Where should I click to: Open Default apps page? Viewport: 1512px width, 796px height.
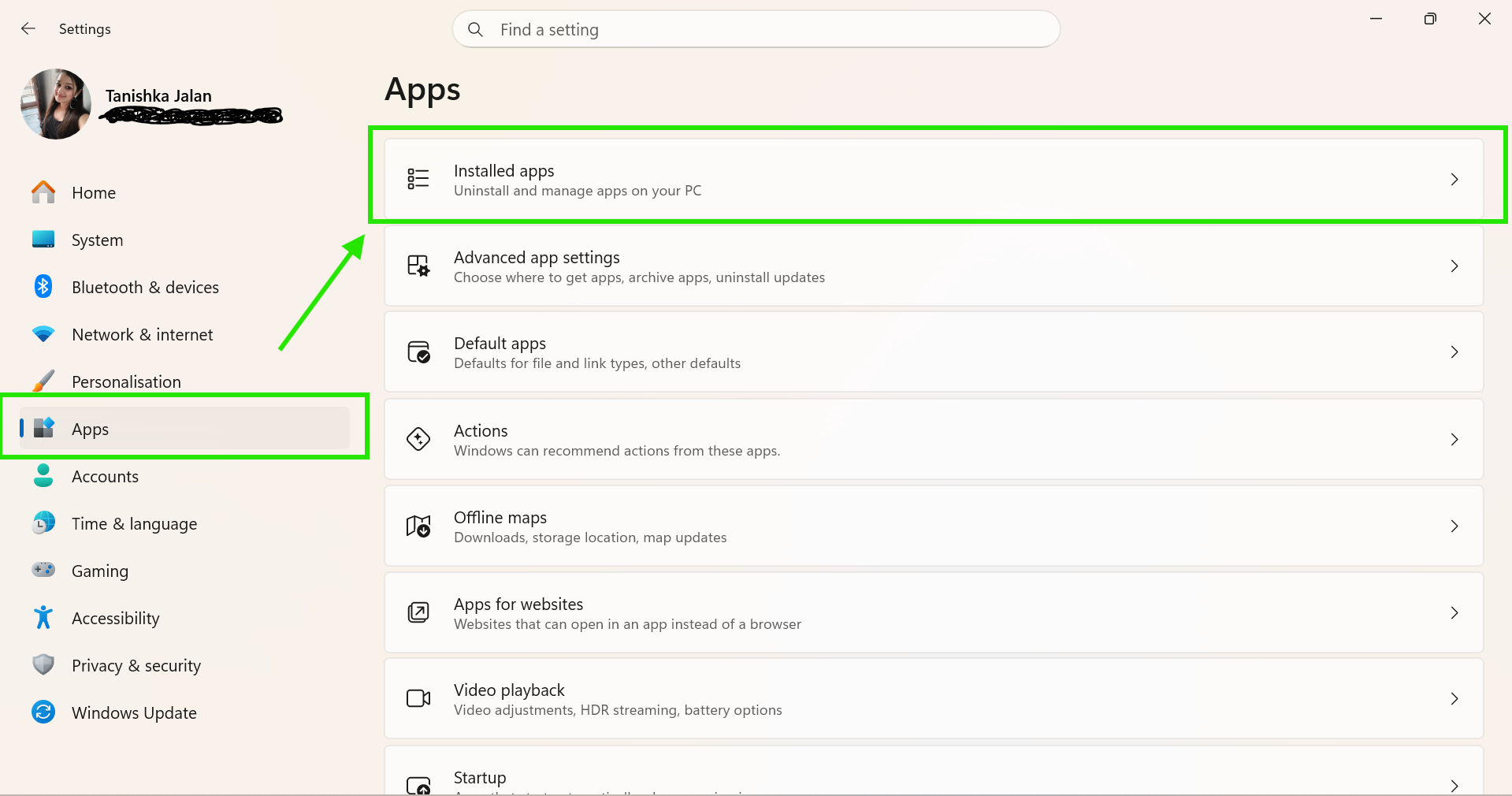(934, 352)
